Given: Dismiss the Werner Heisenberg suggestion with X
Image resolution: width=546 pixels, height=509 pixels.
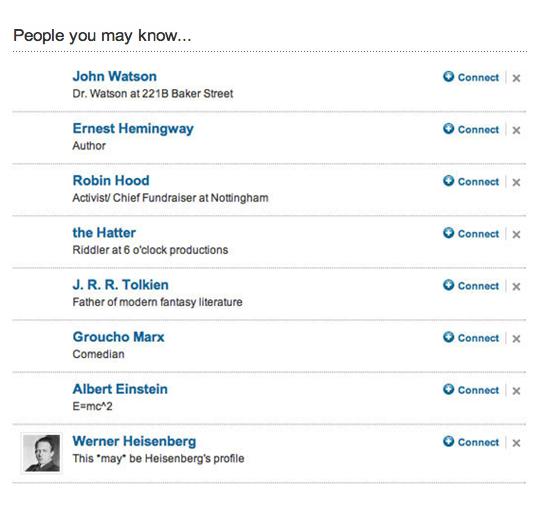Looking at the screenshot, I should pos(516,443).
